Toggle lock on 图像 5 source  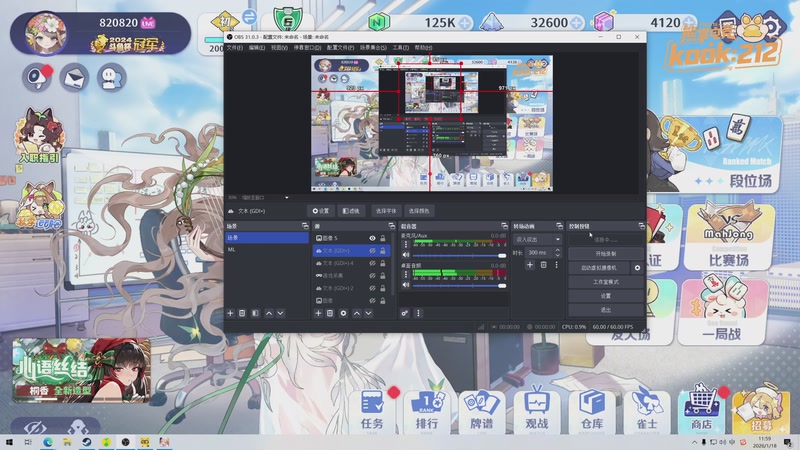[x=383, y=238]
